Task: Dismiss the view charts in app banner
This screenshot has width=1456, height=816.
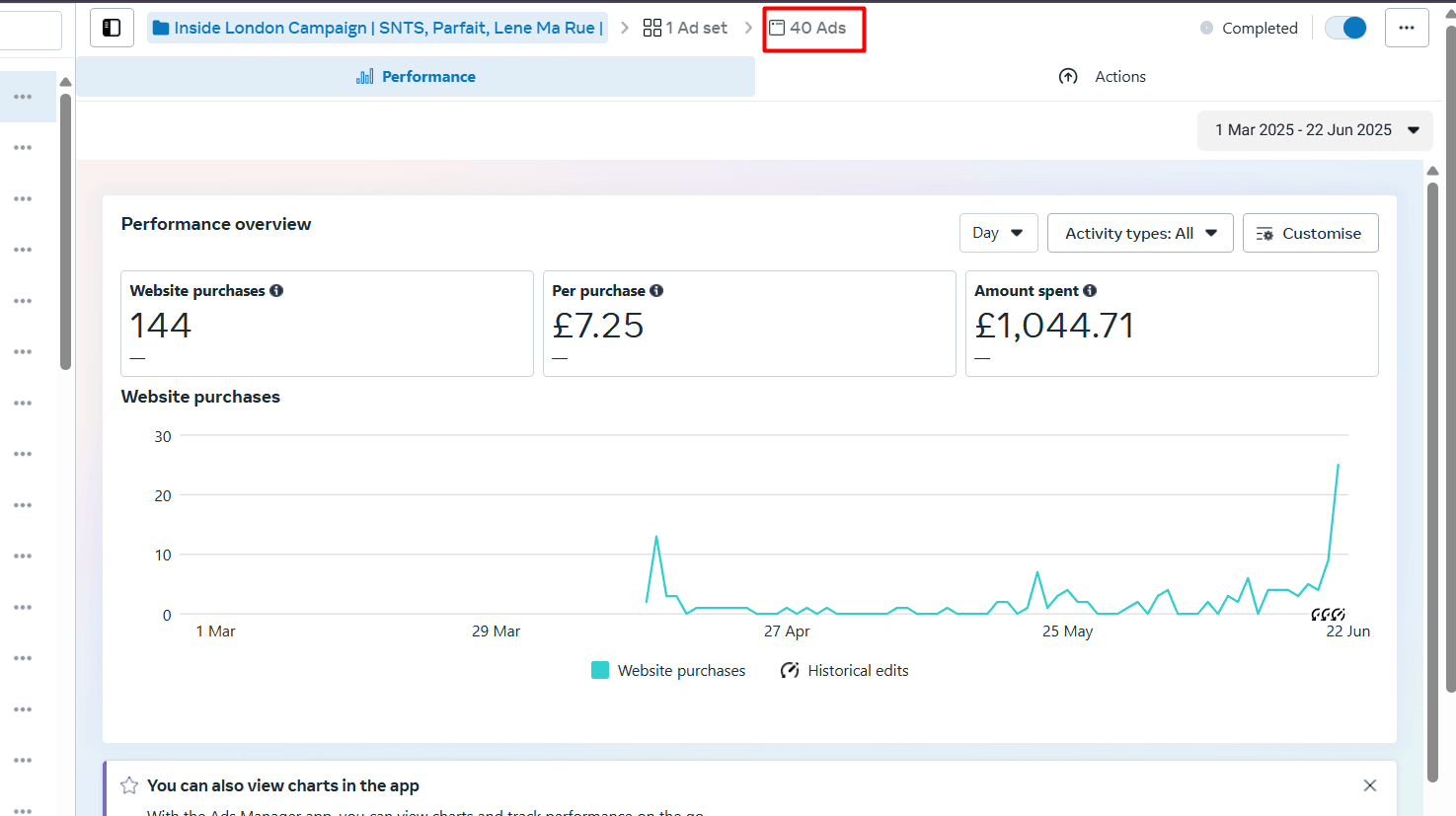Action: [1370, 785]
